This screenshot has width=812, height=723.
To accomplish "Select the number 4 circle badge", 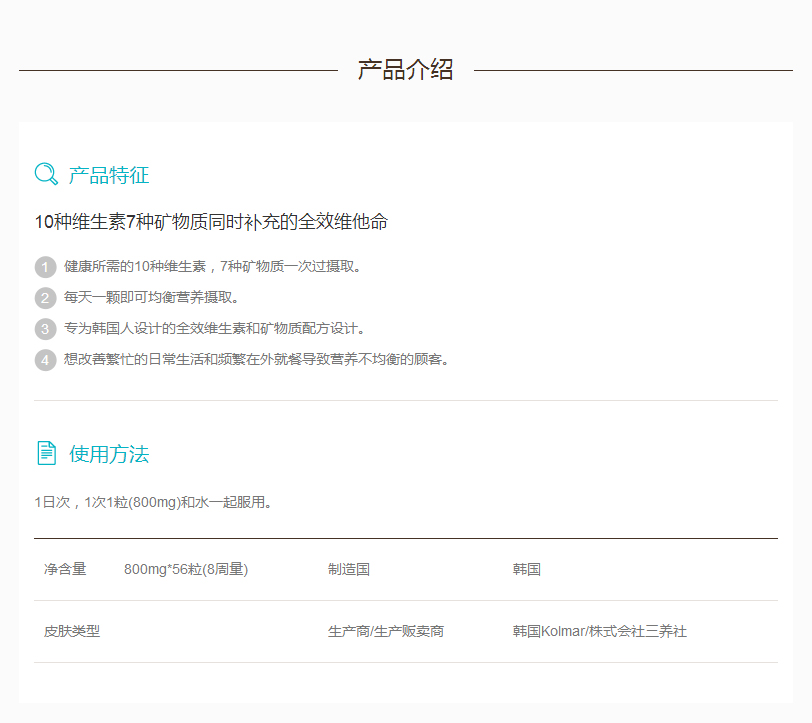I will click(x=45, y=360).
